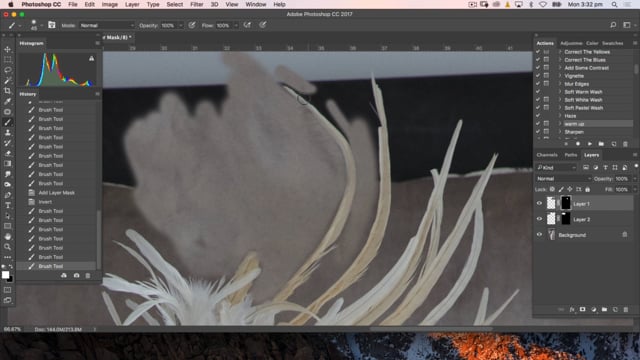This screenshot has width=640, height=360.
Task: Open brush Opacity slider arrow in options bar
Action: [x=180, y=25]
